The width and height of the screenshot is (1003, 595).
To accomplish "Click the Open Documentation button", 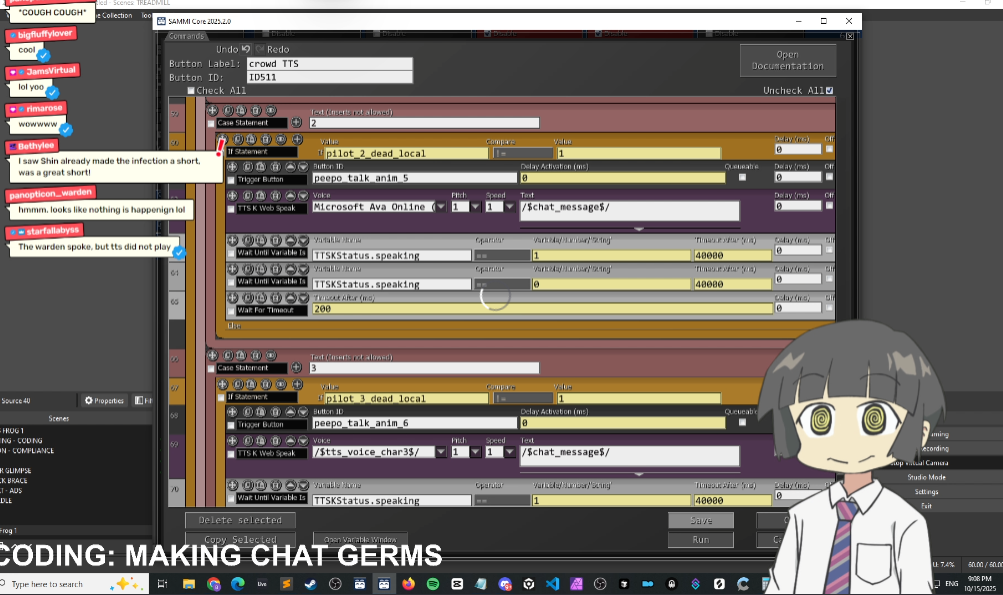I will tap(787, 60).
